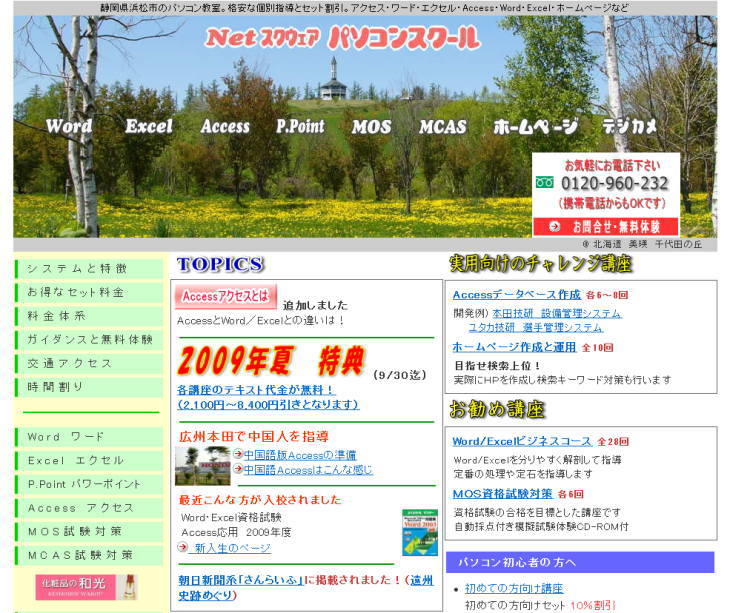Open Access アクセス in the sidebar
Screen dimensions: 730x613
click(89, 508)
